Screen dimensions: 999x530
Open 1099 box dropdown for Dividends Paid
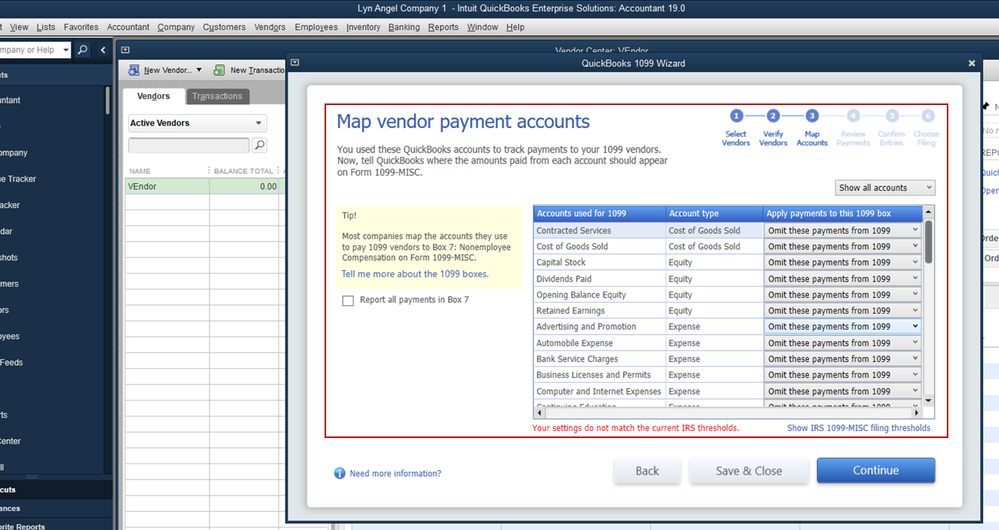click(x=843, y=279)
